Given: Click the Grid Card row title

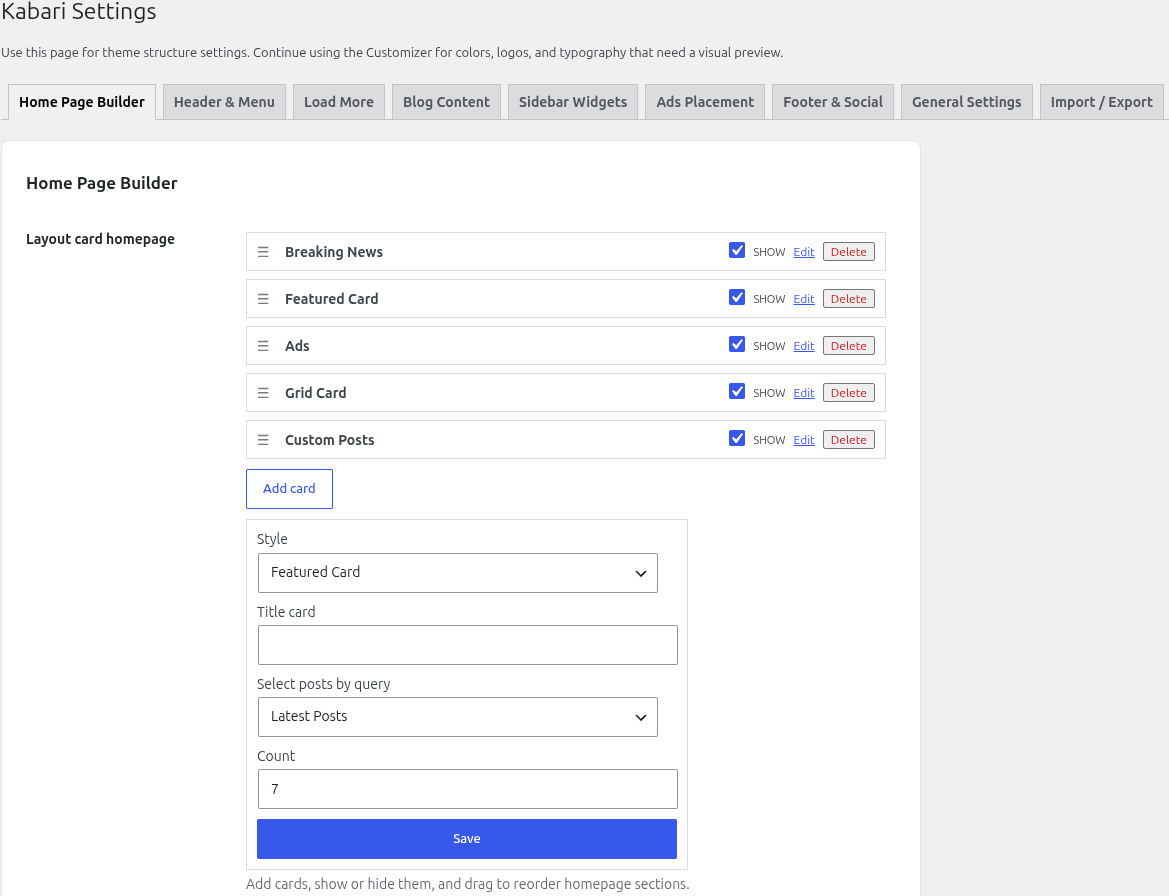Looking at the screenshot, I should pos(315,393).
